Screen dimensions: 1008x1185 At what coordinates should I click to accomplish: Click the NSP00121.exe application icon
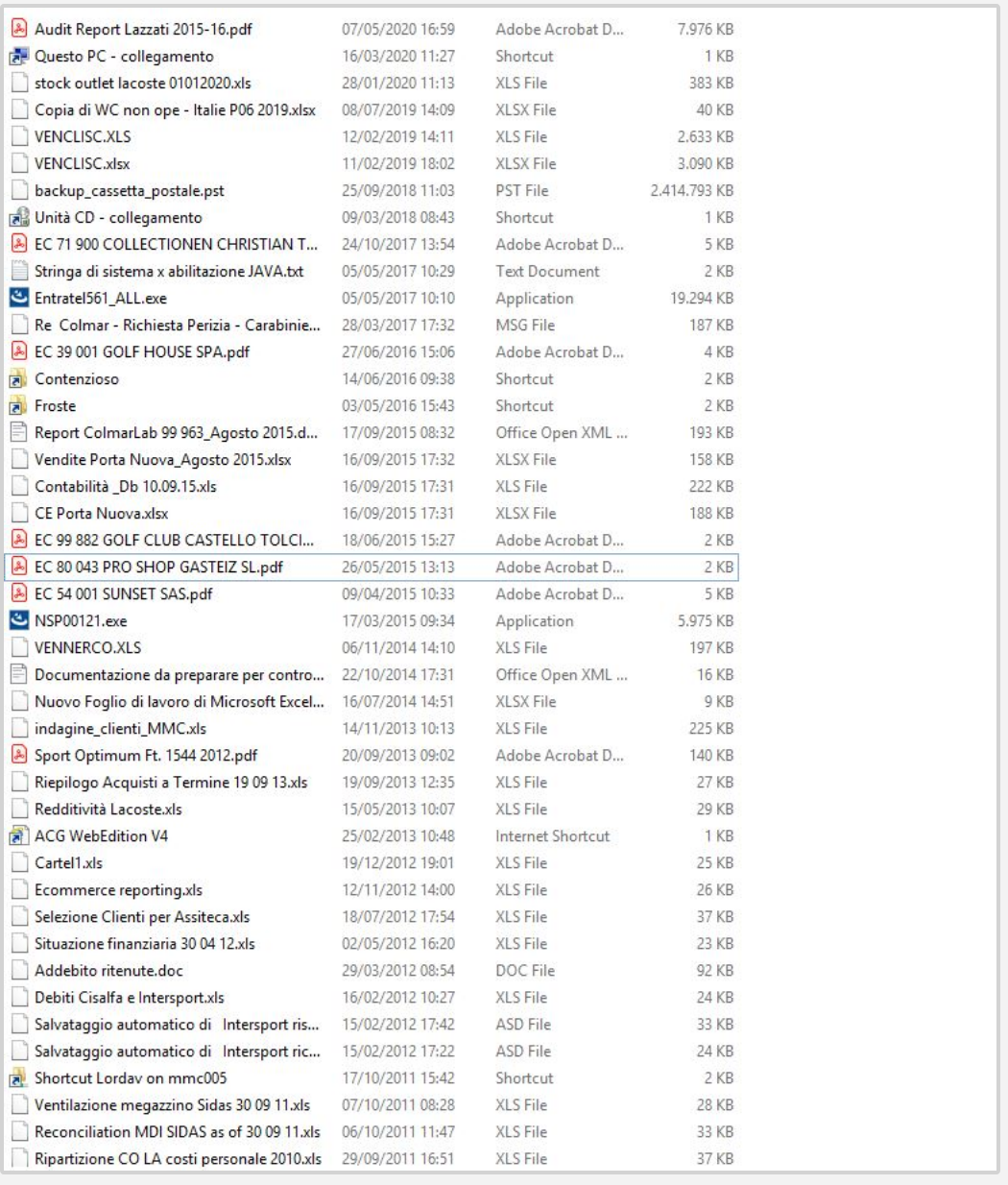click(18, 620)
